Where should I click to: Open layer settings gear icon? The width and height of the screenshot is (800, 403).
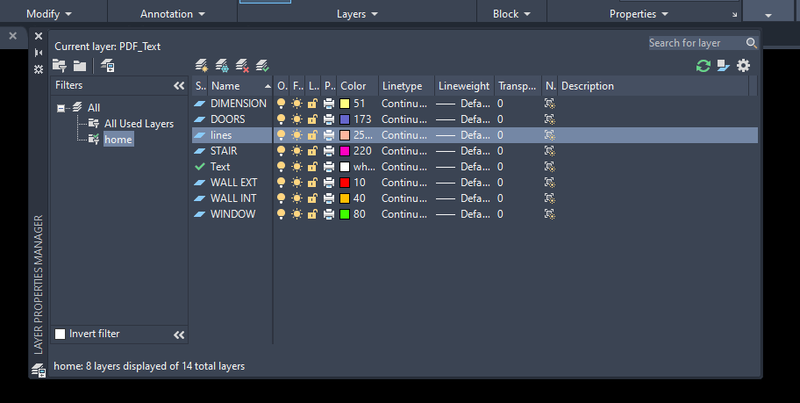743,66
